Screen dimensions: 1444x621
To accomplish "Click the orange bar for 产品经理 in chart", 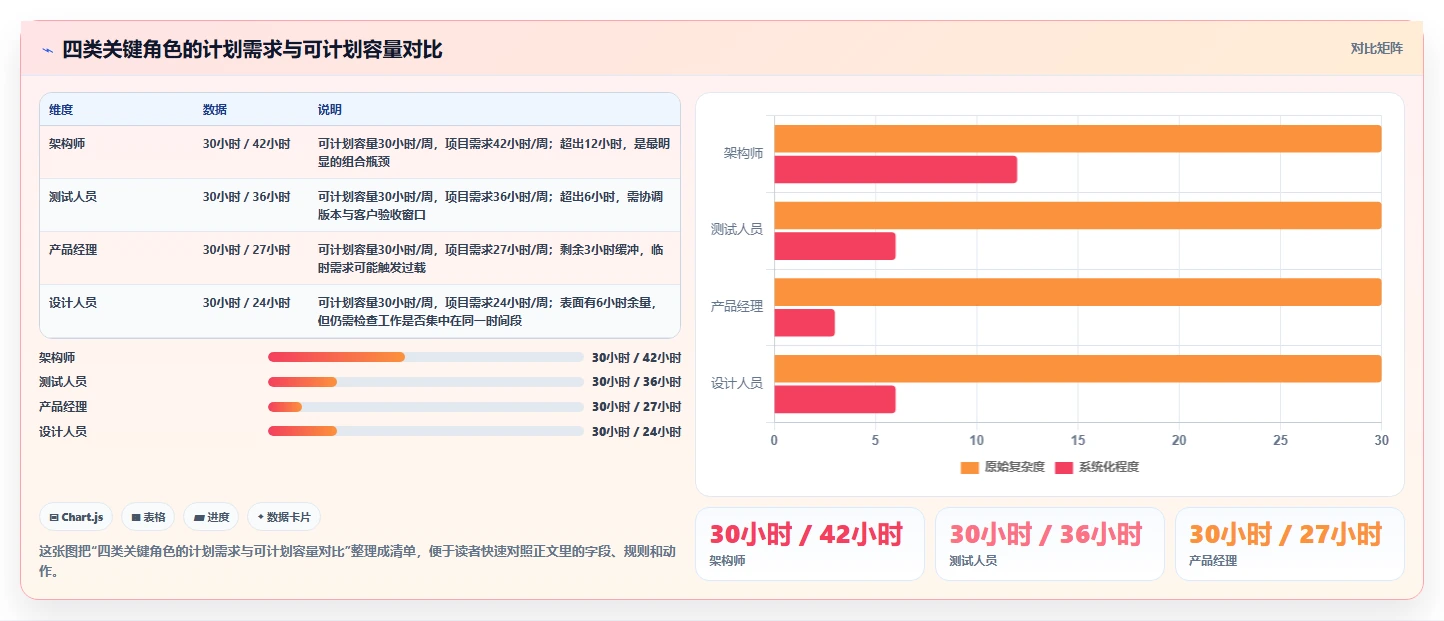I will pos(1077,292).
